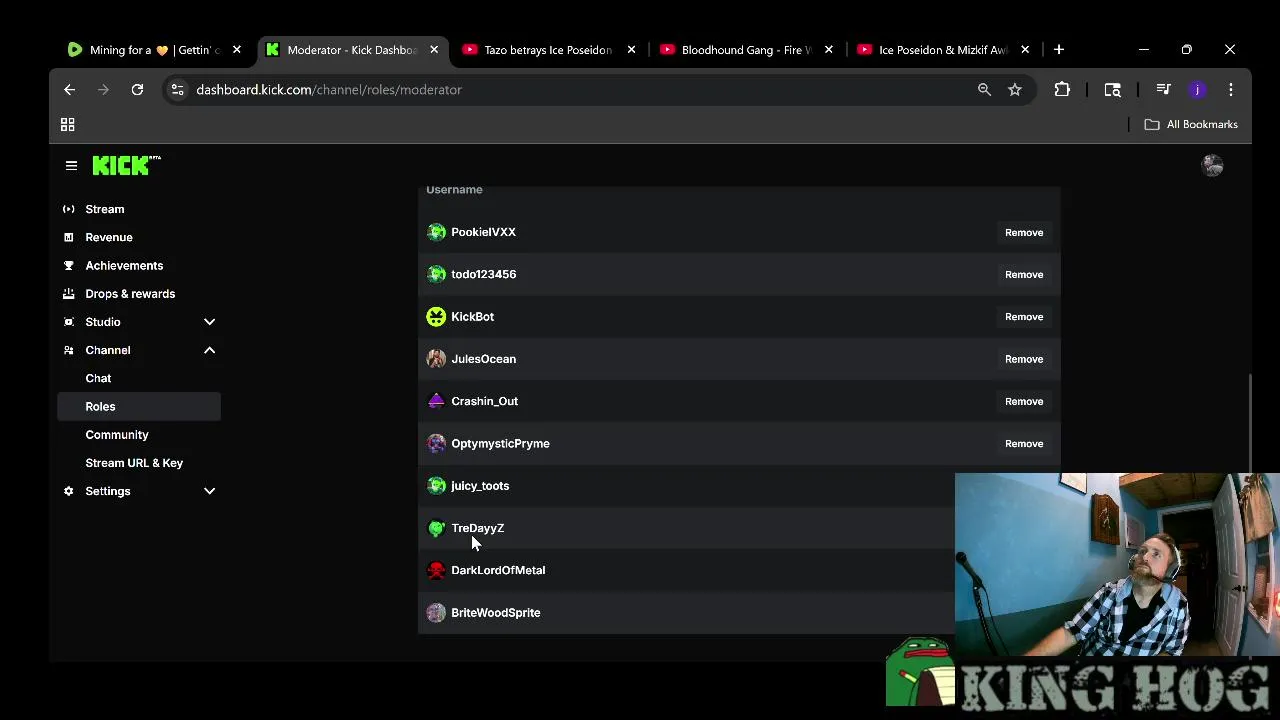Viewport: 1280px width, 720px height.
Task: Open the Chat channel settings
Action: click(x=98, y=378)
